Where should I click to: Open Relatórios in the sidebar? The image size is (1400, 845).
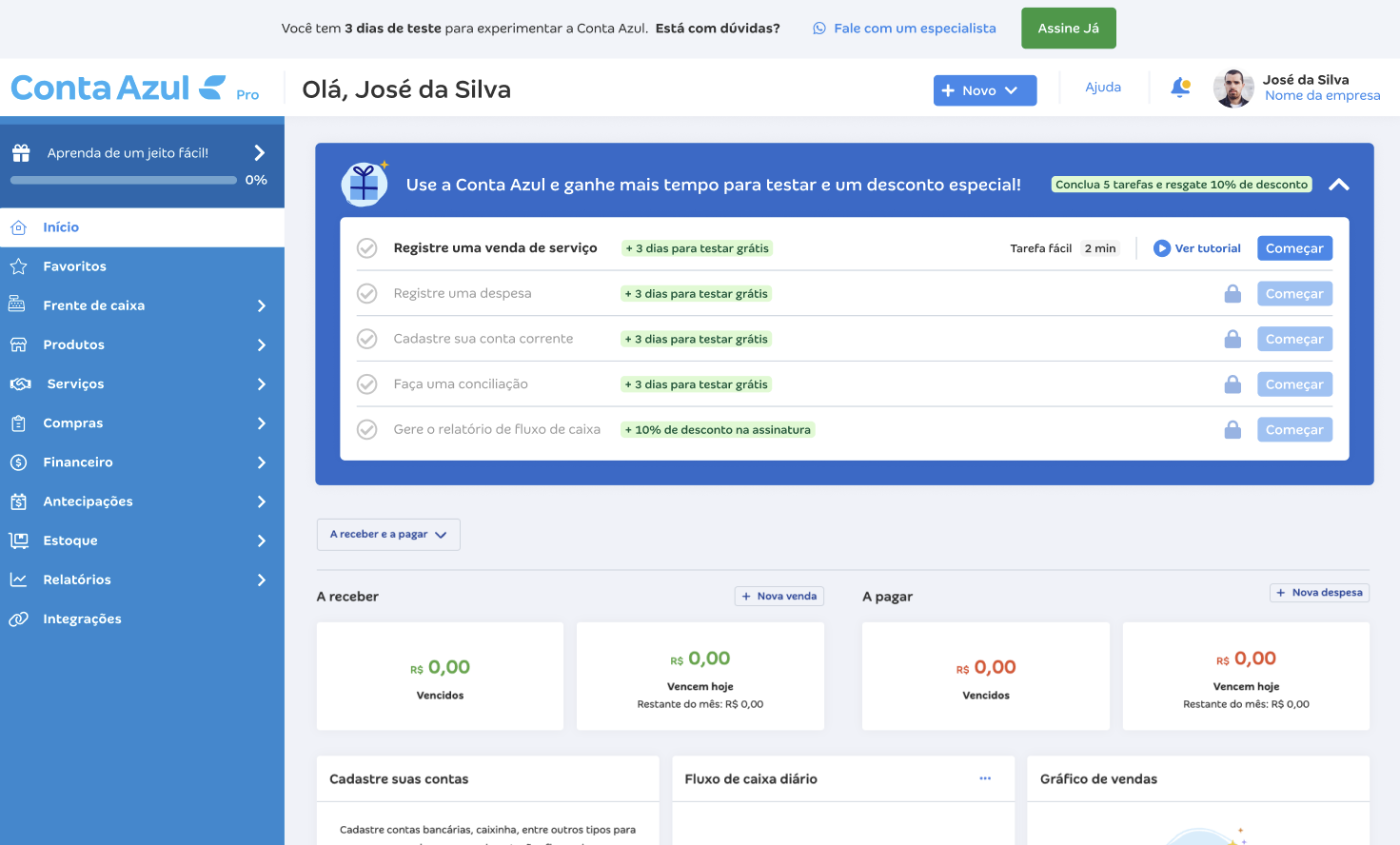[x=142, y=580]
